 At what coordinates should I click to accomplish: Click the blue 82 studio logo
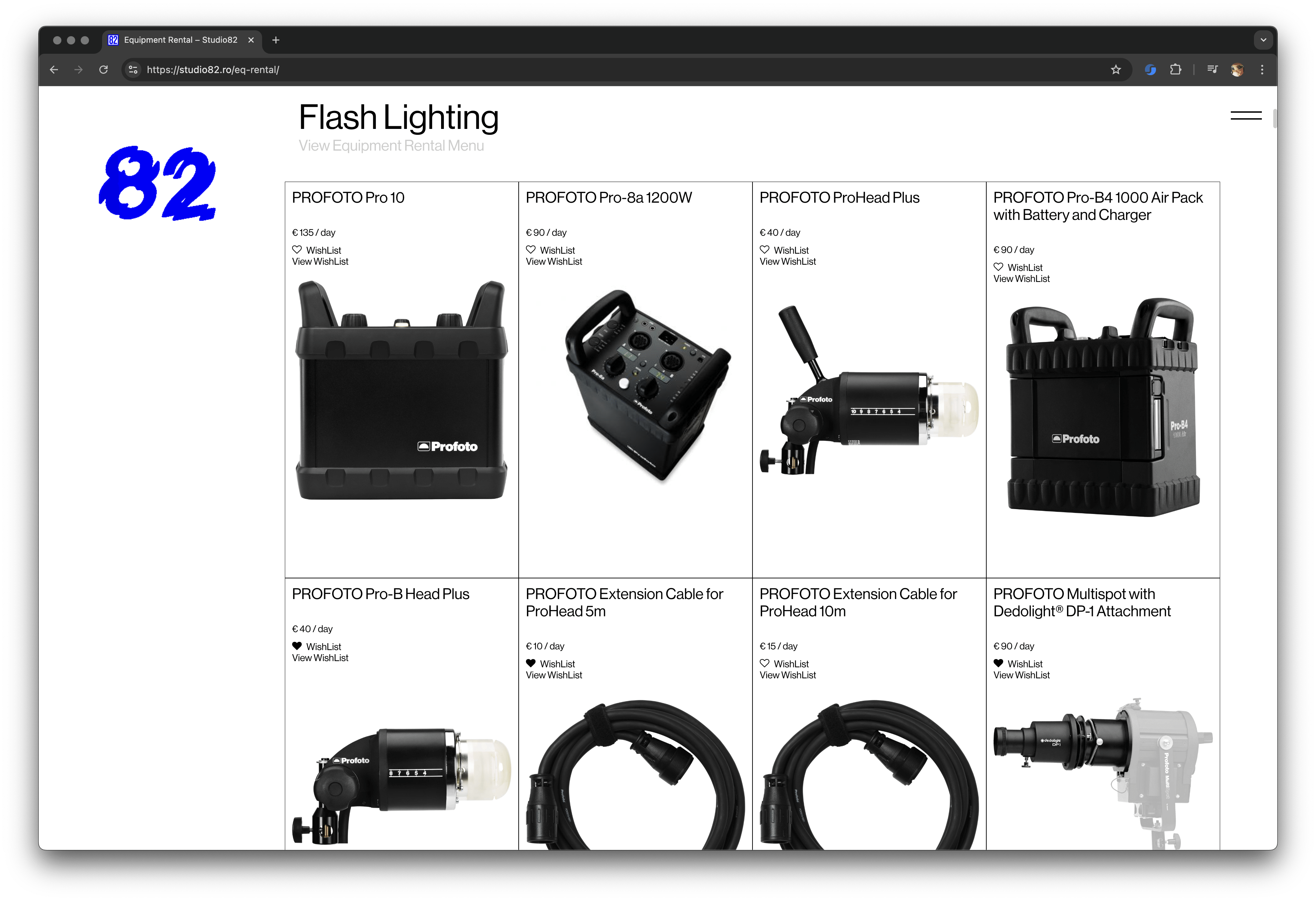[x=157, y=183]
